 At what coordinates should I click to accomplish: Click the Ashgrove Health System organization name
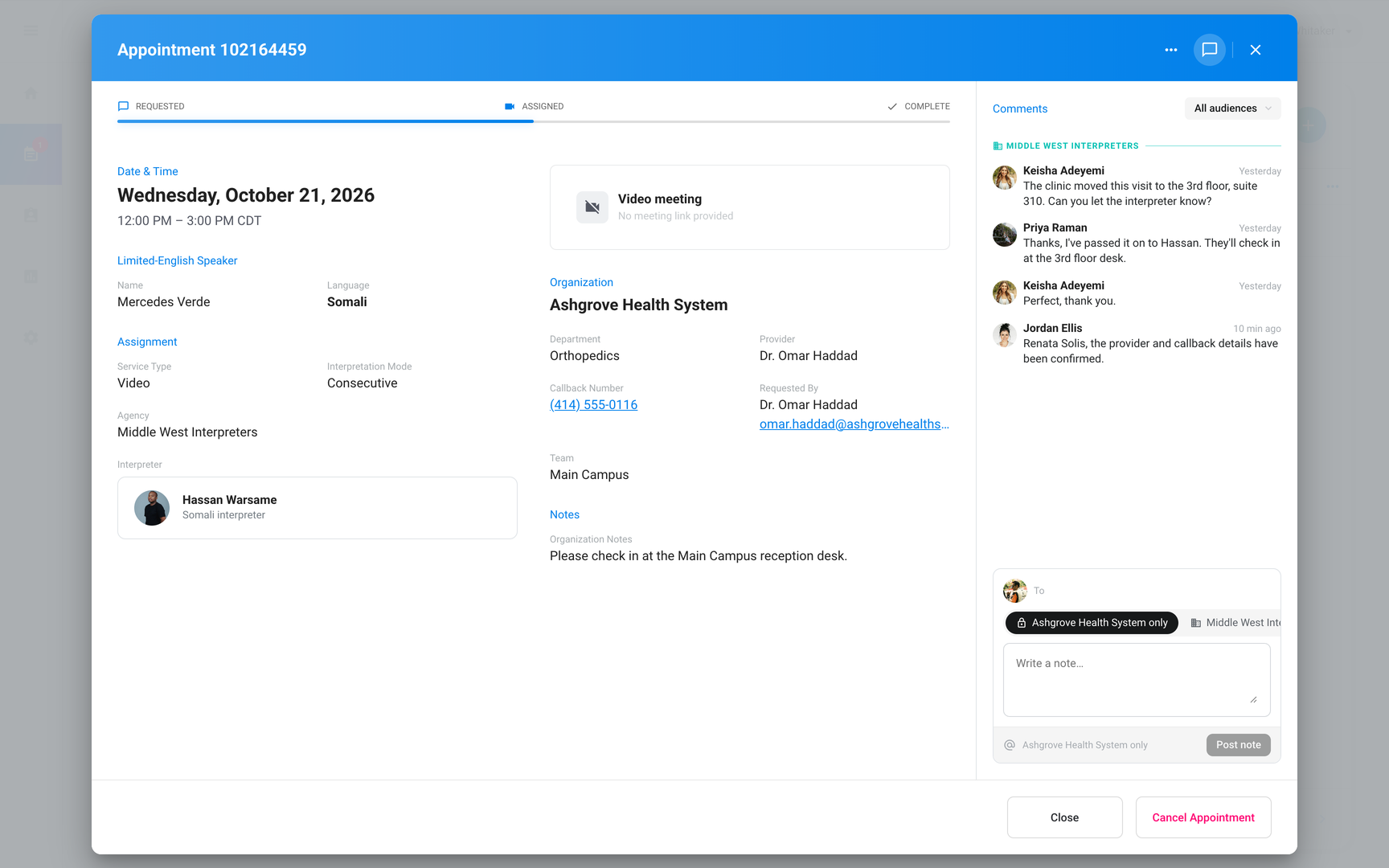[x=639, y=305]
